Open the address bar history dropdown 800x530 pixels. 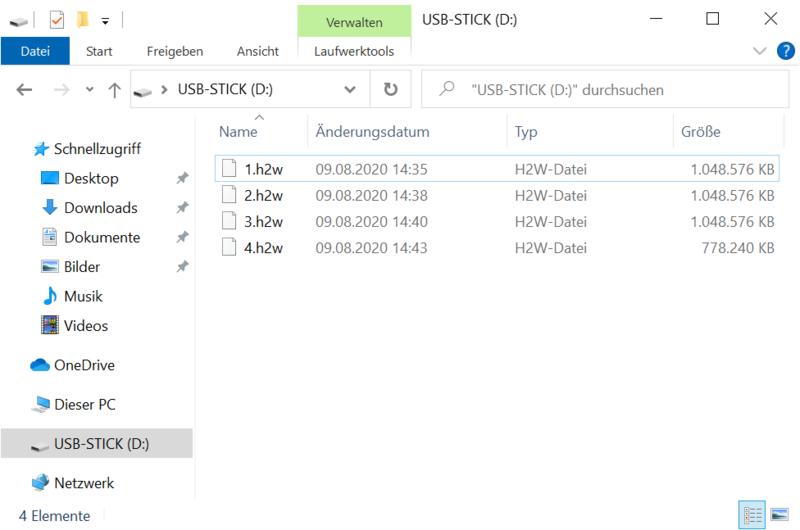pos(350,90)
